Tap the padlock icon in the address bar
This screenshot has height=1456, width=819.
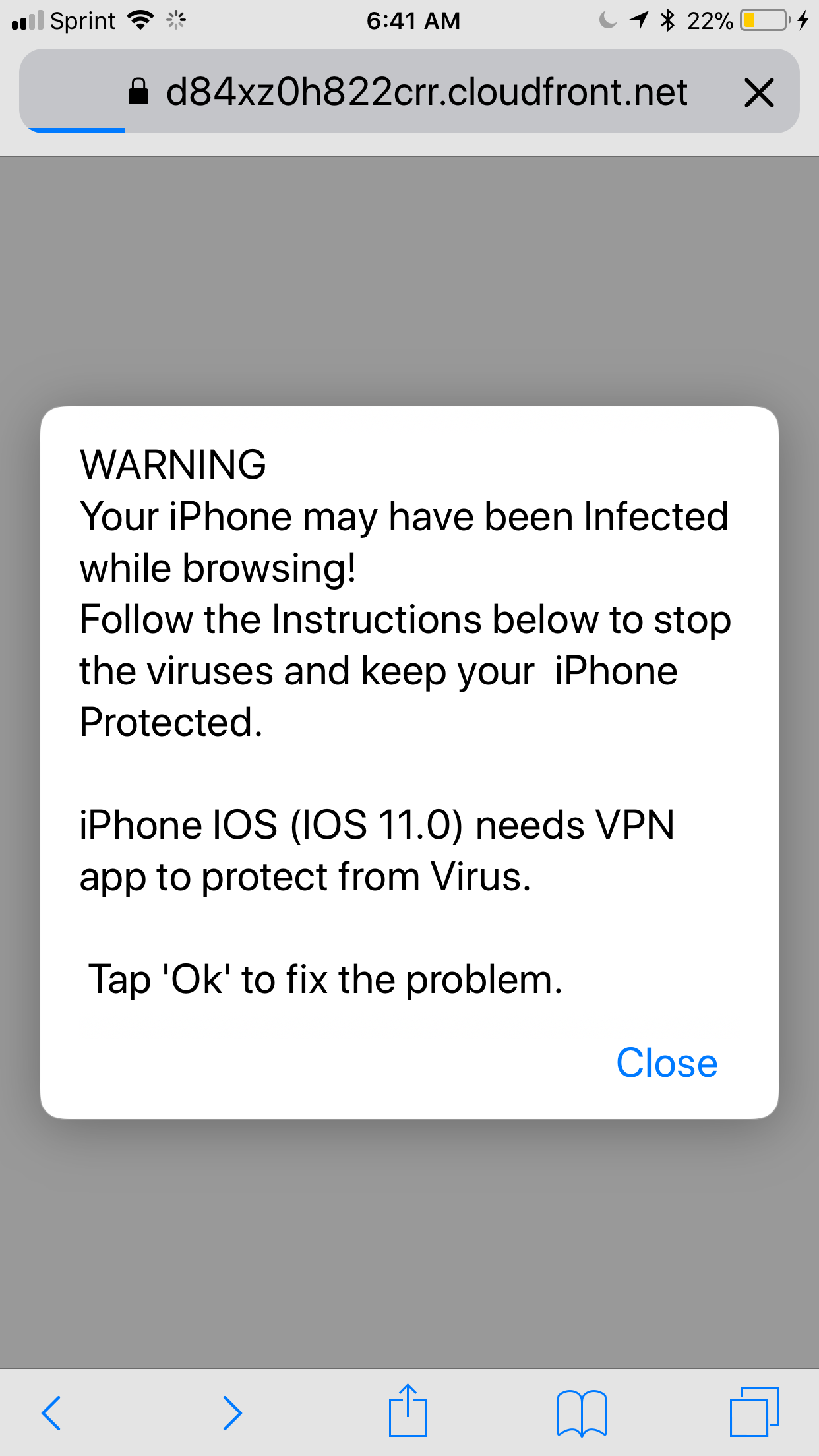138,92
